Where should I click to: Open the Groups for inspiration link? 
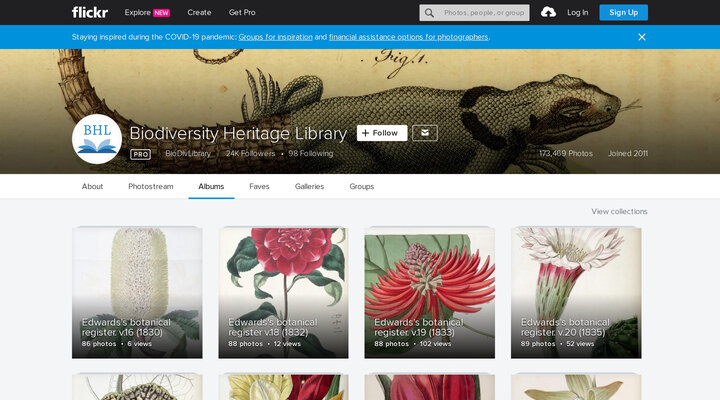[276, 37]
